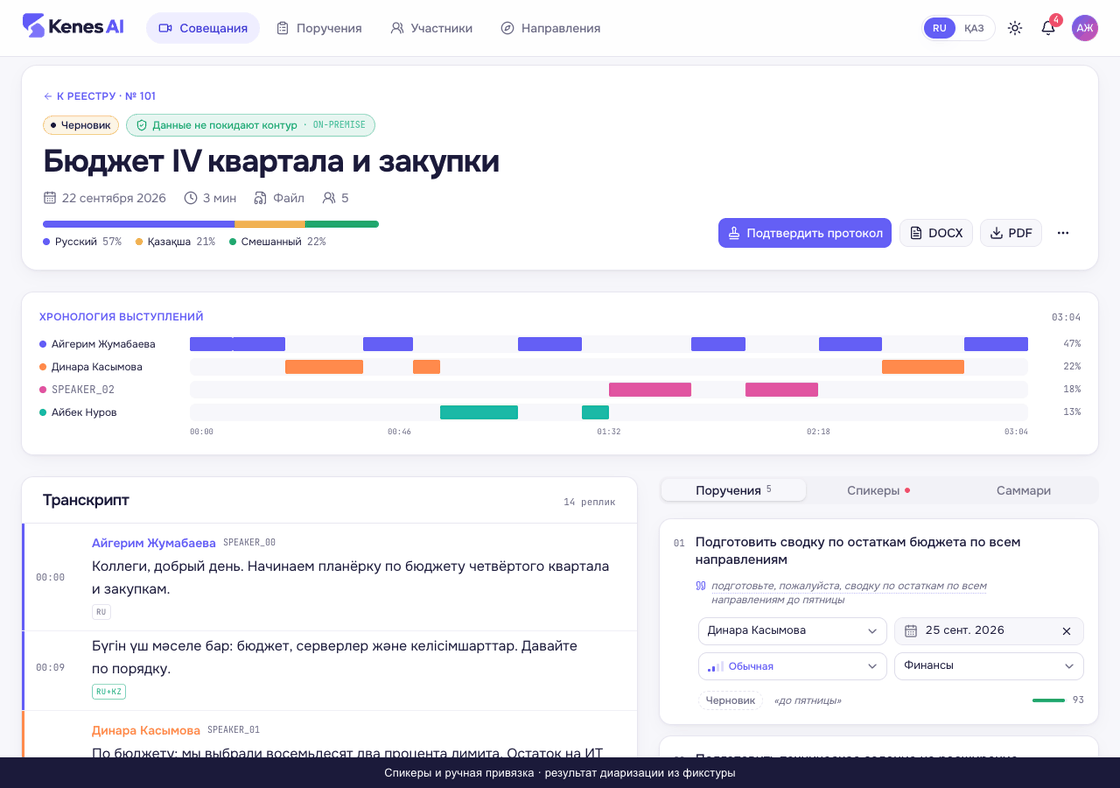Image resolution: width=1120 pixels, height=788 pixels.
Task: Open the date field 25 сент. 2026
Action: 989,631
